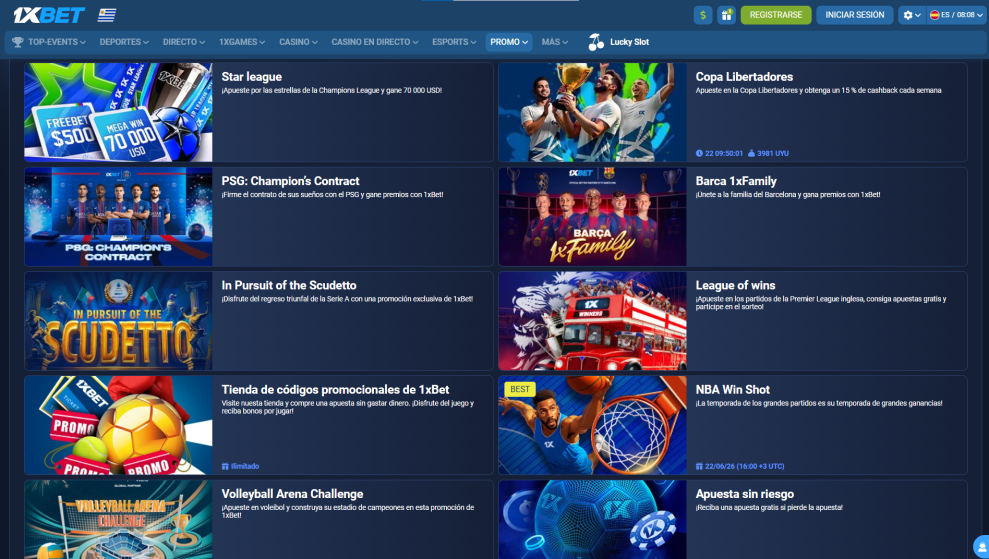989x559 pixels.
Task: Open the NBA Win Shot basketball thumbnail
Action: coord(592,424)
